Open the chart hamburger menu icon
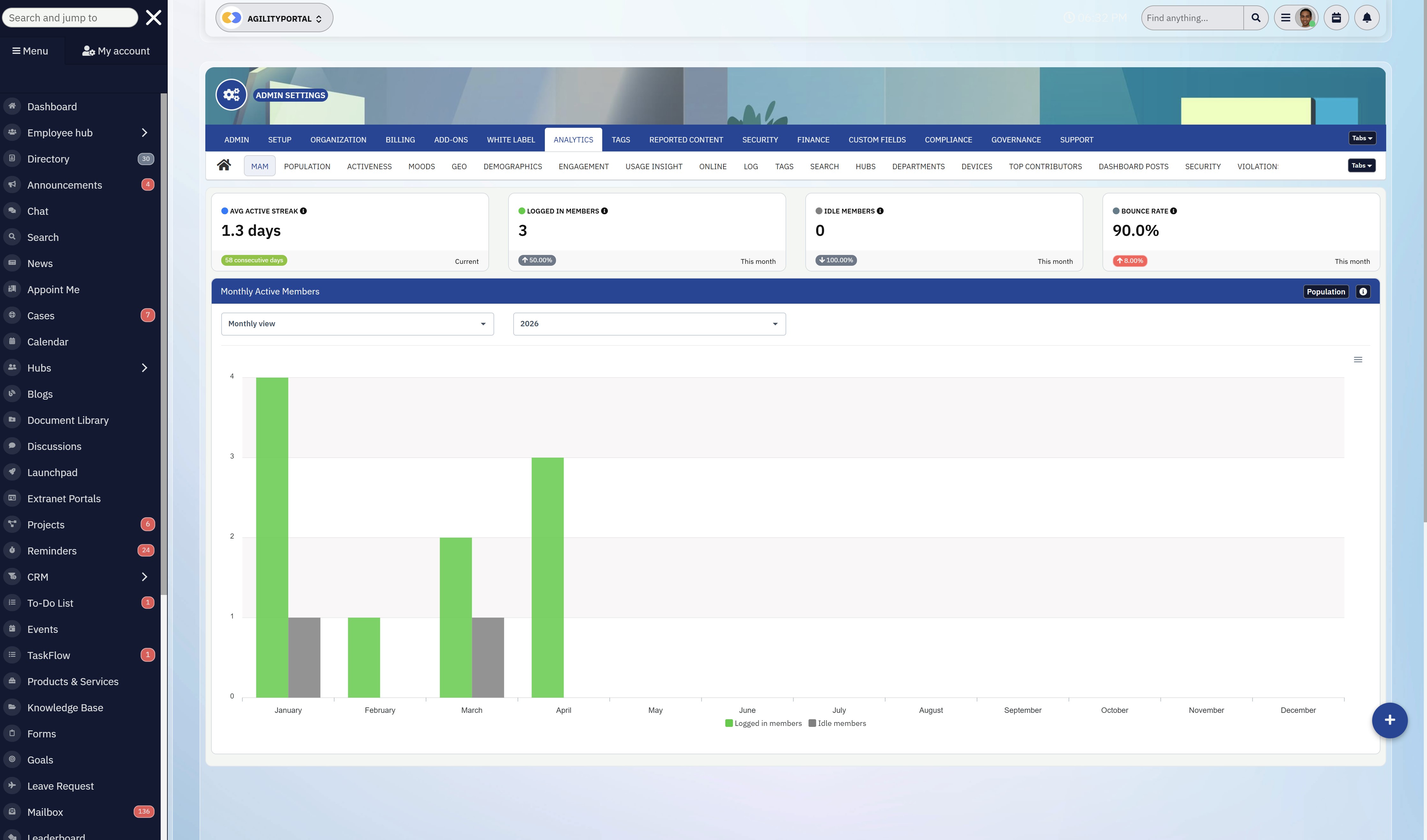Screen dimensions: 1427x840 click(1357, 359)
